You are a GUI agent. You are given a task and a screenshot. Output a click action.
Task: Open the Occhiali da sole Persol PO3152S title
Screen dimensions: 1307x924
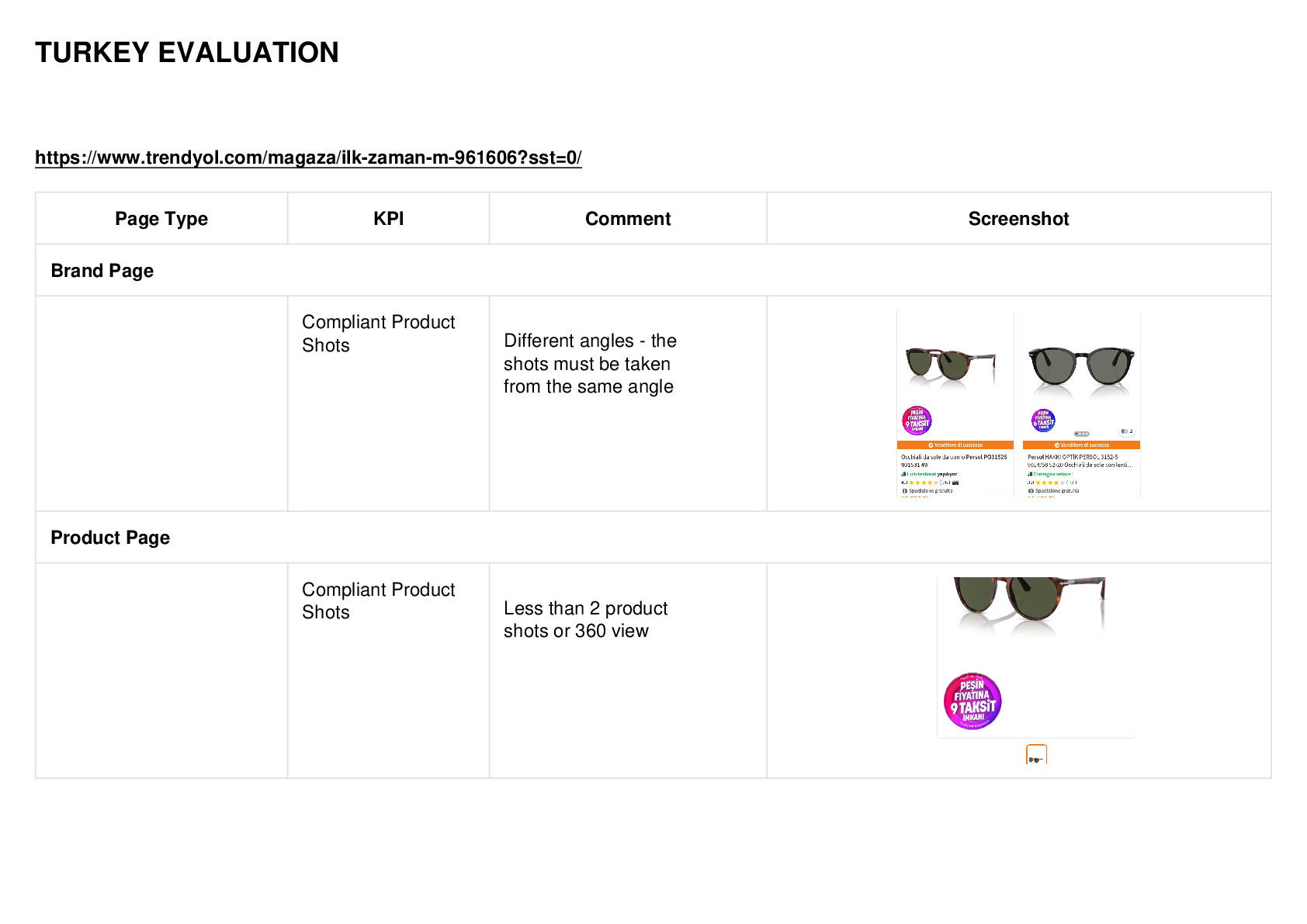(954, 461)
